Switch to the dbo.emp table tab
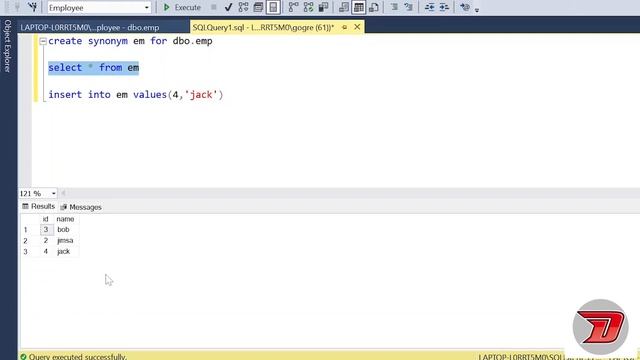 [90, 27]
